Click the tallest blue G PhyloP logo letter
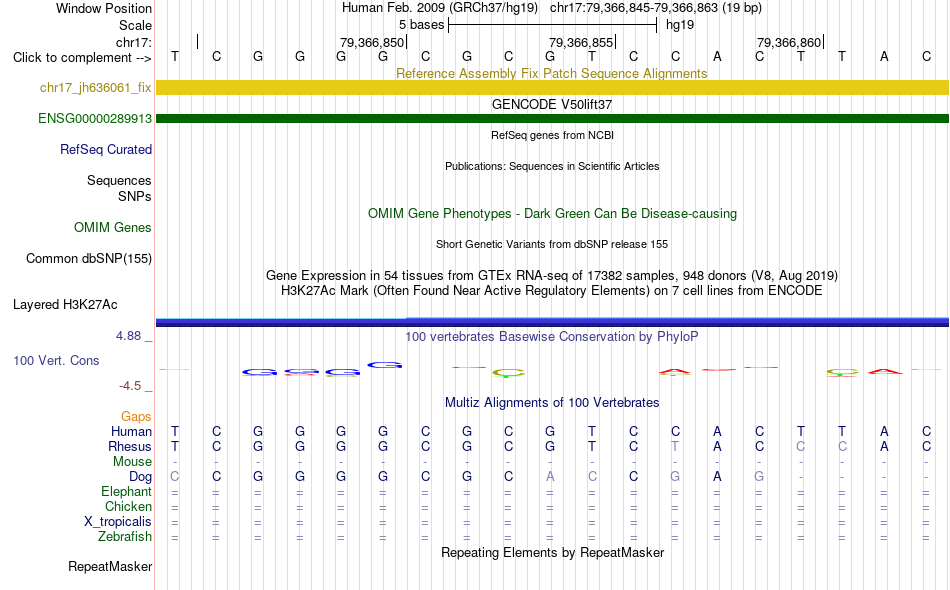The image size is (950, 590). (384, 365)
